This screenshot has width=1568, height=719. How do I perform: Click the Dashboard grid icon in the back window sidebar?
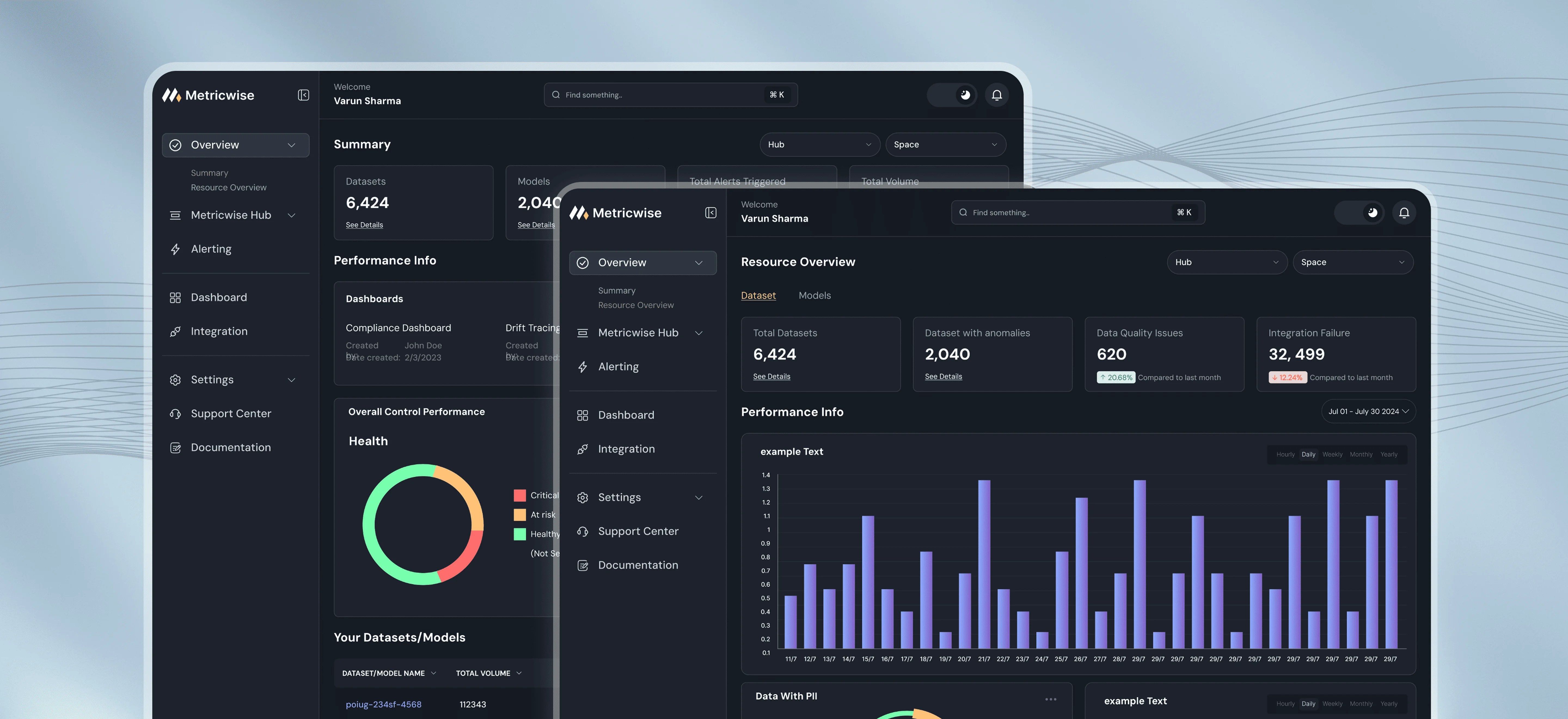(175, 298)
